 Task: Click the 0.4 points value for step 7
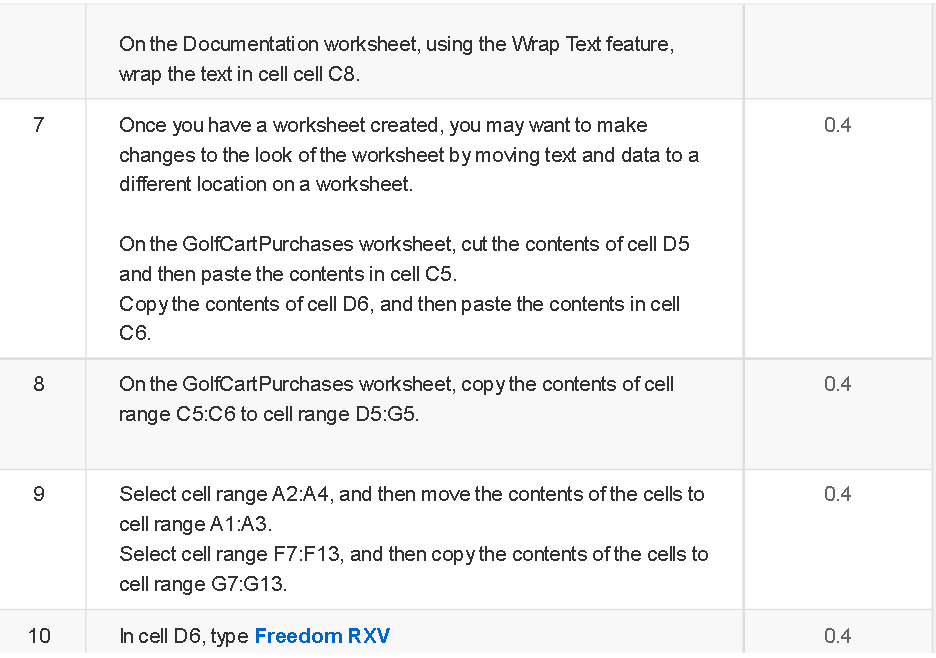point(838,125)
